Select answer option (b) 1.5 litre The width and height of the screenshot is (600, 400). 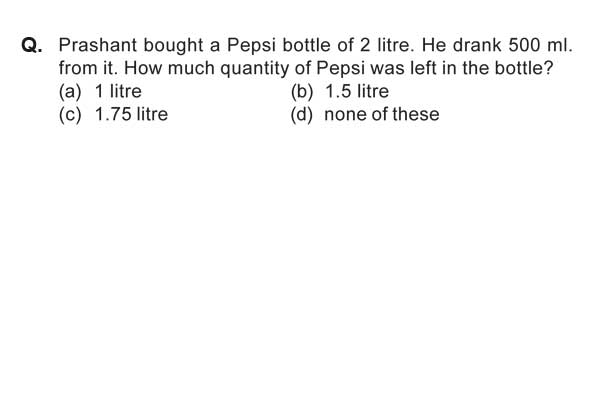click(x=340, y=92)
